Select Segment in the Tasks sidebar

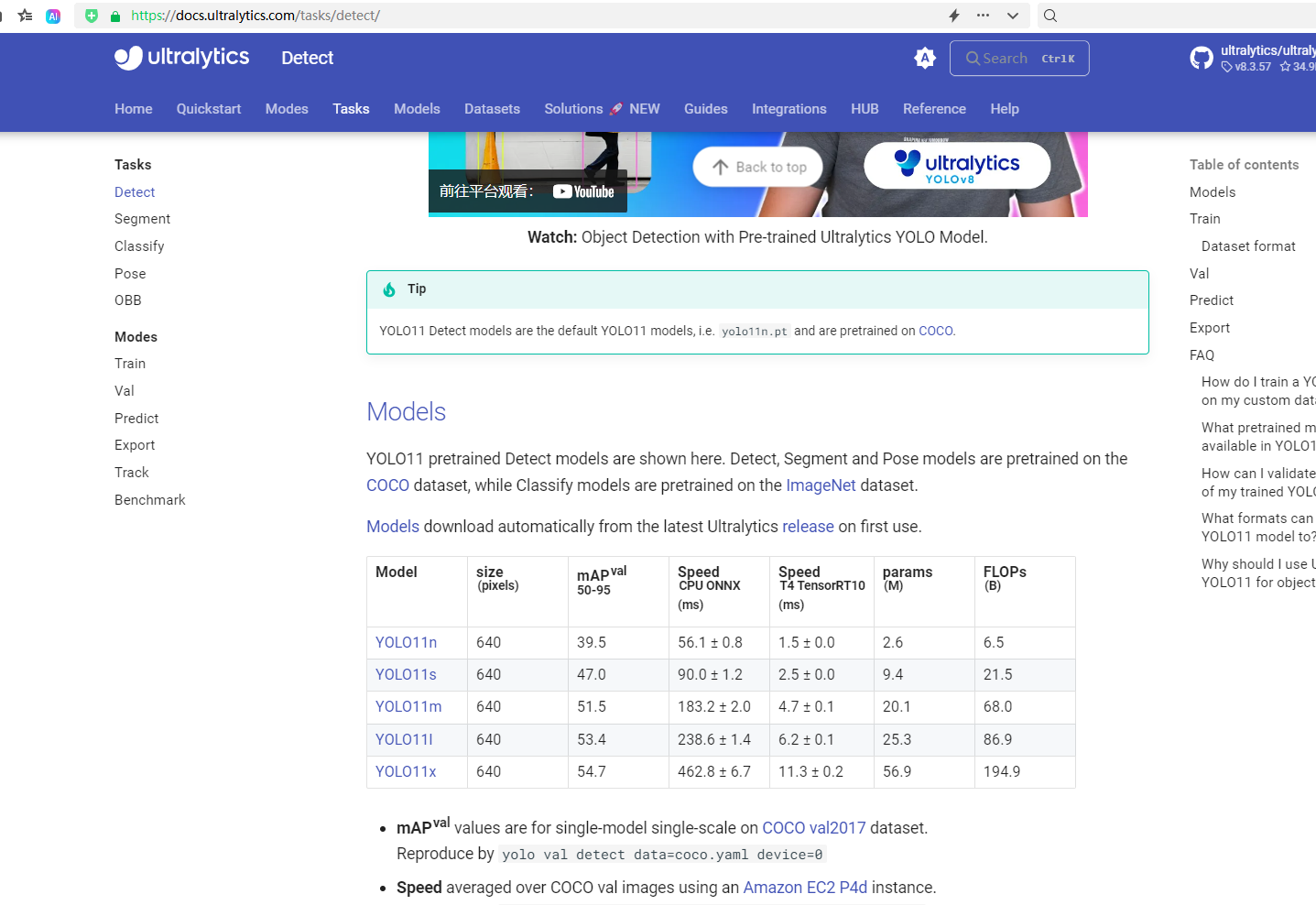(142, 219)
